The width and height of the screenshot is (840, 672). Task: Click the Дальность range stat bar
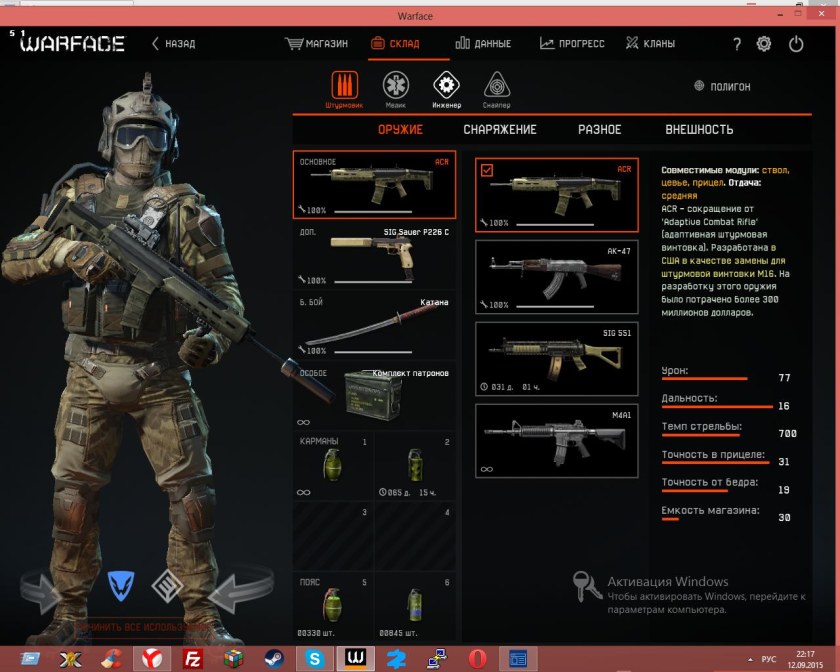pos(717,407)
